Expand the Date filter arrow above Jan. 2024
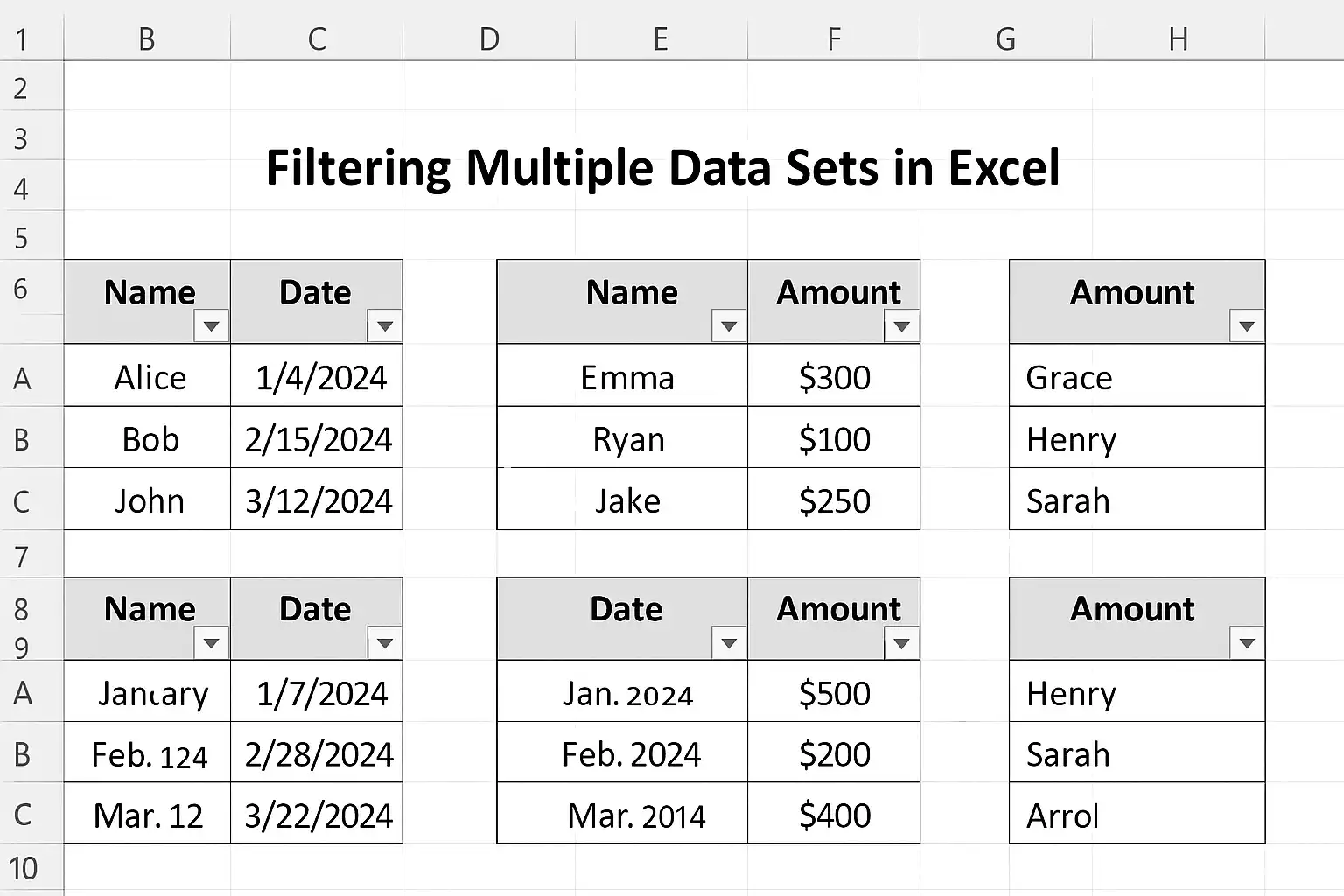Image resolution: width=1344 pixels, height=896 pixels. (x=728, y=643)
